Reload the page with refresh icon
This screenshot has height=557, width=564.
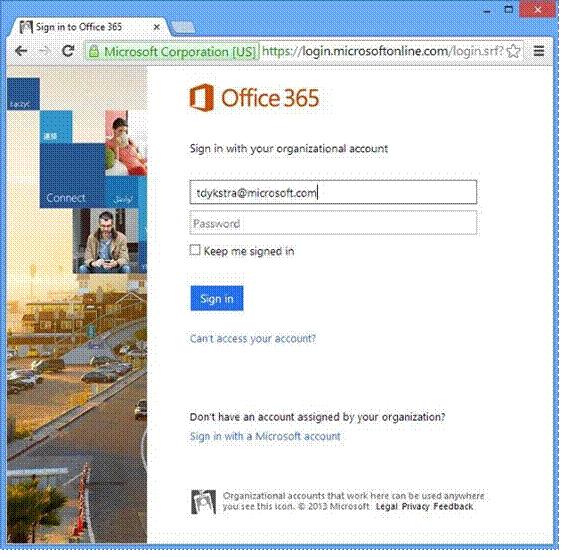[x=68, y=51]
